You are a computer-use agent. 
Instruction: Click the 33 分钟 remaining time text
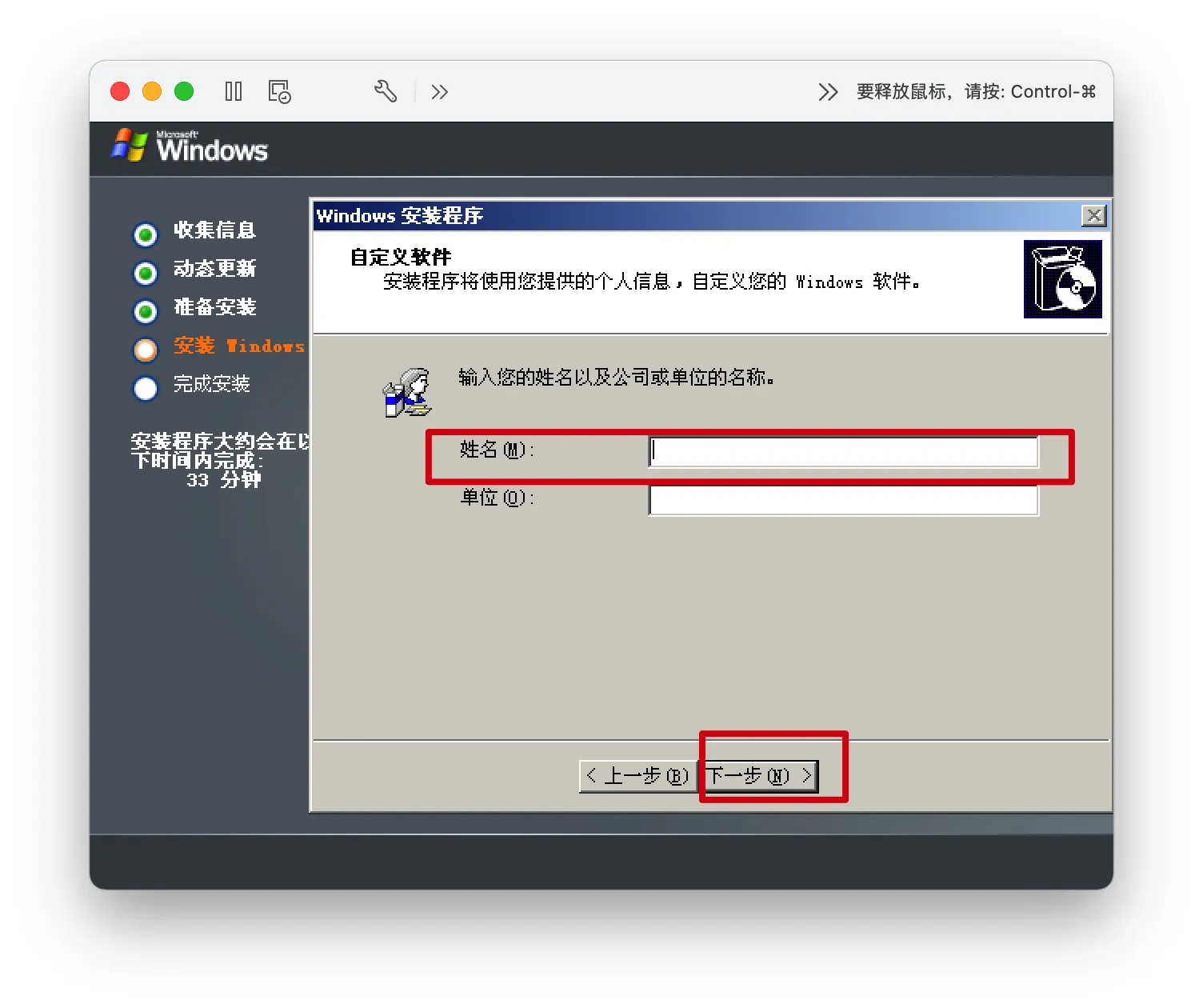(224, 480)
